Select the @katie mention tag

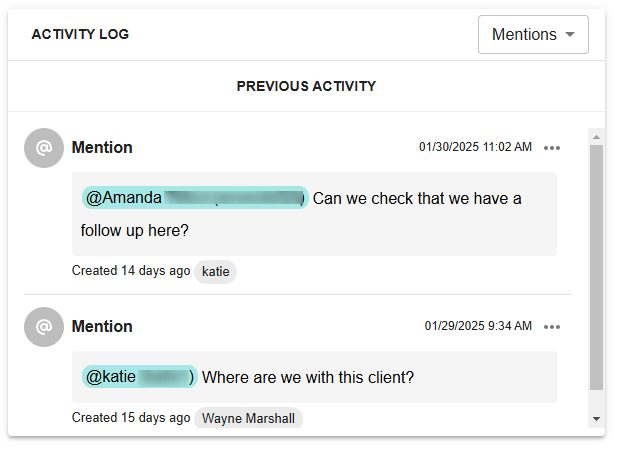[x=139, y=376]
